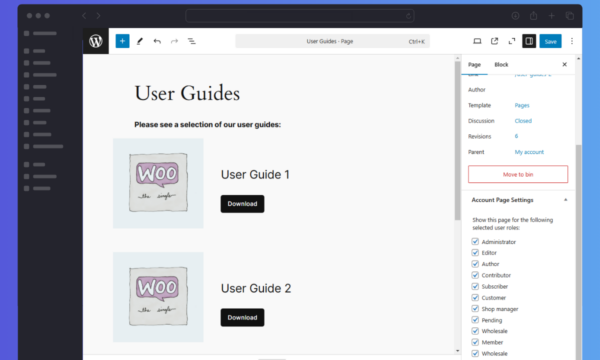Save the page

550,41
